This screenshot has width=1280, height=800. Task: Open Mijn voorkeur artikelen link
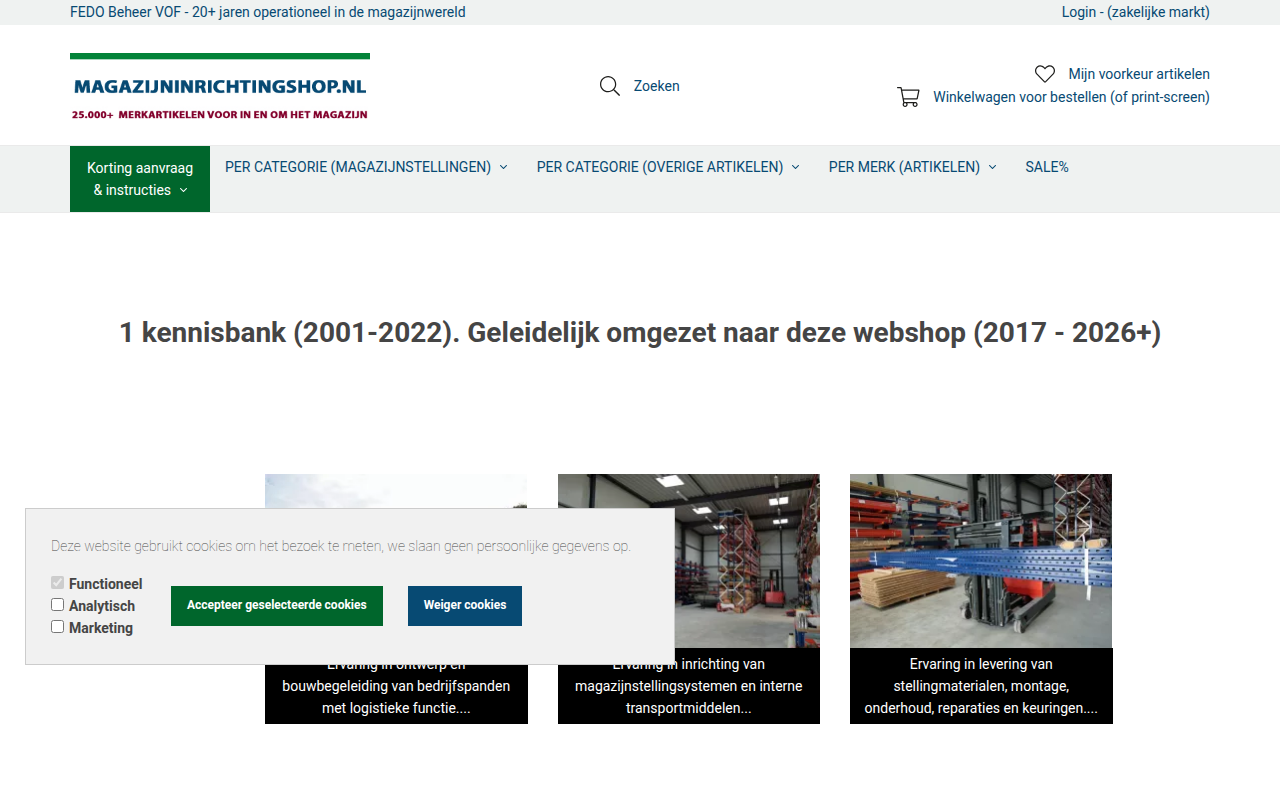pyautogui.click(x=1139, y=74)
